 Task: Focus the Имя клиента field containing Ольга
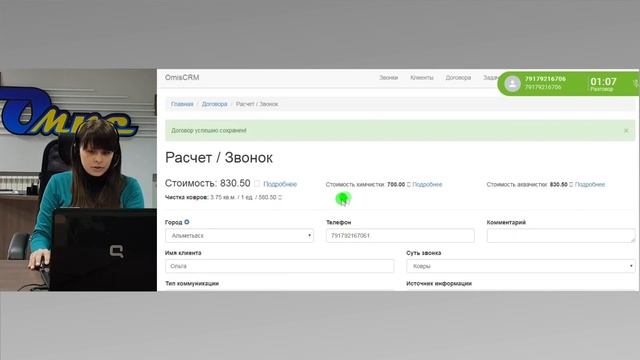click(x=280, y=266)
